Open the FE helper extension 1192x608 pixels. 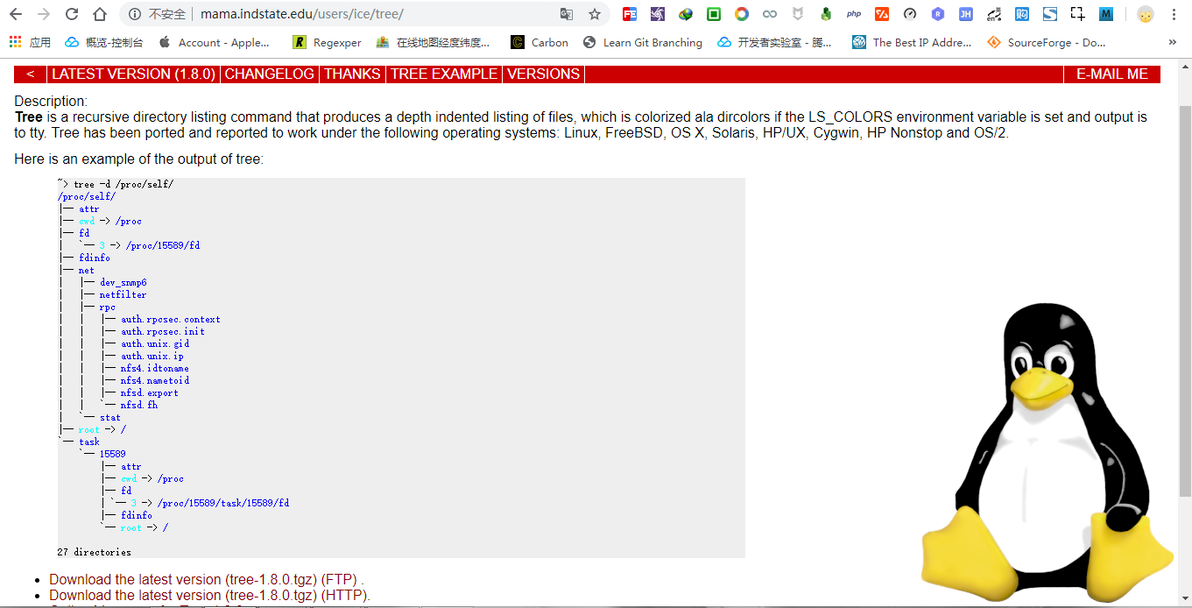tap(629, 14)
